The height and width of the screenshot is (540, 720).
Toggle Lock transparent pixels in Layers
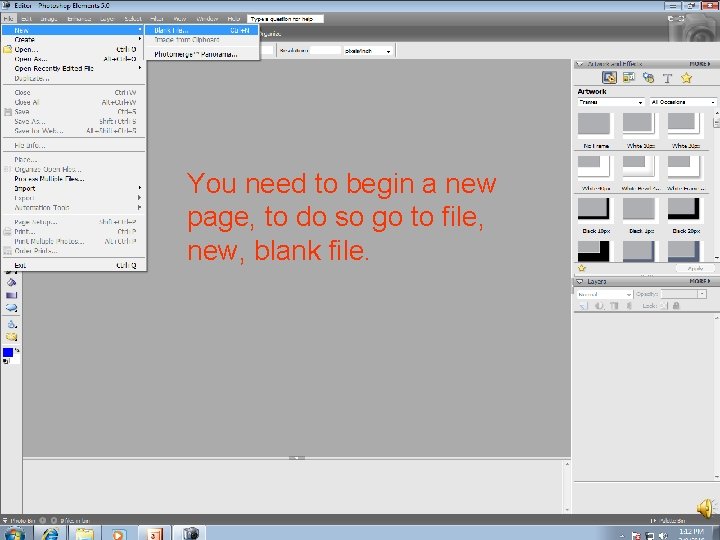point(664,306)
